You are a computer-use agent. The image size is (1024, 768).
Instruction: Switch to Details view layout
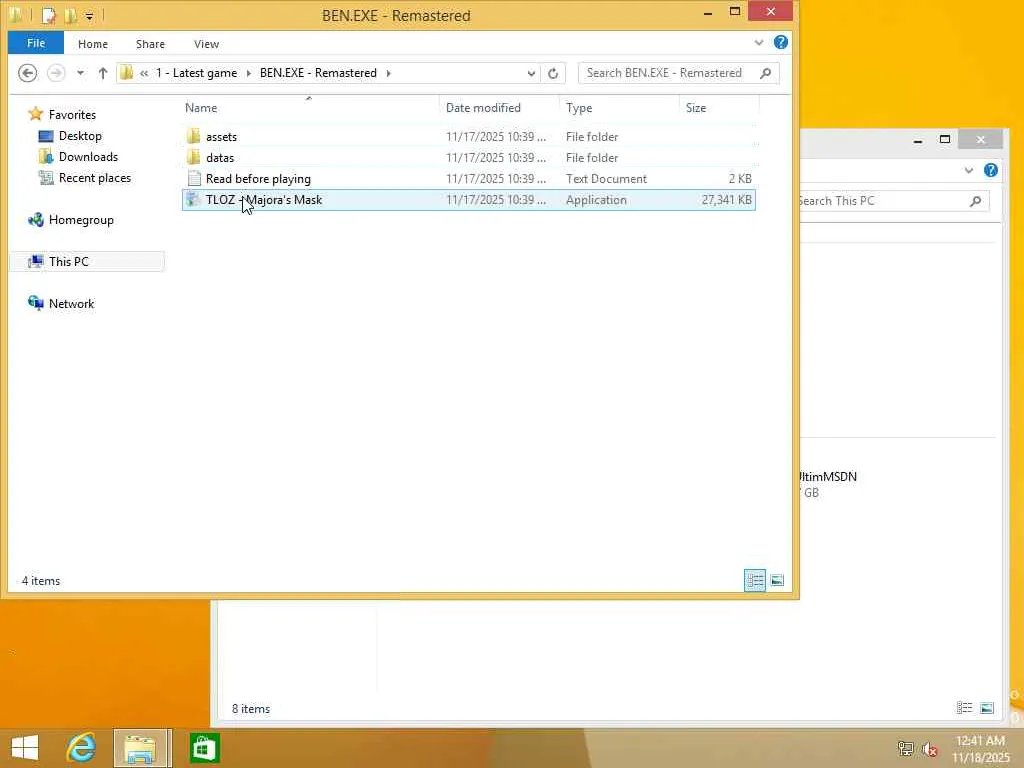point(755,580)
